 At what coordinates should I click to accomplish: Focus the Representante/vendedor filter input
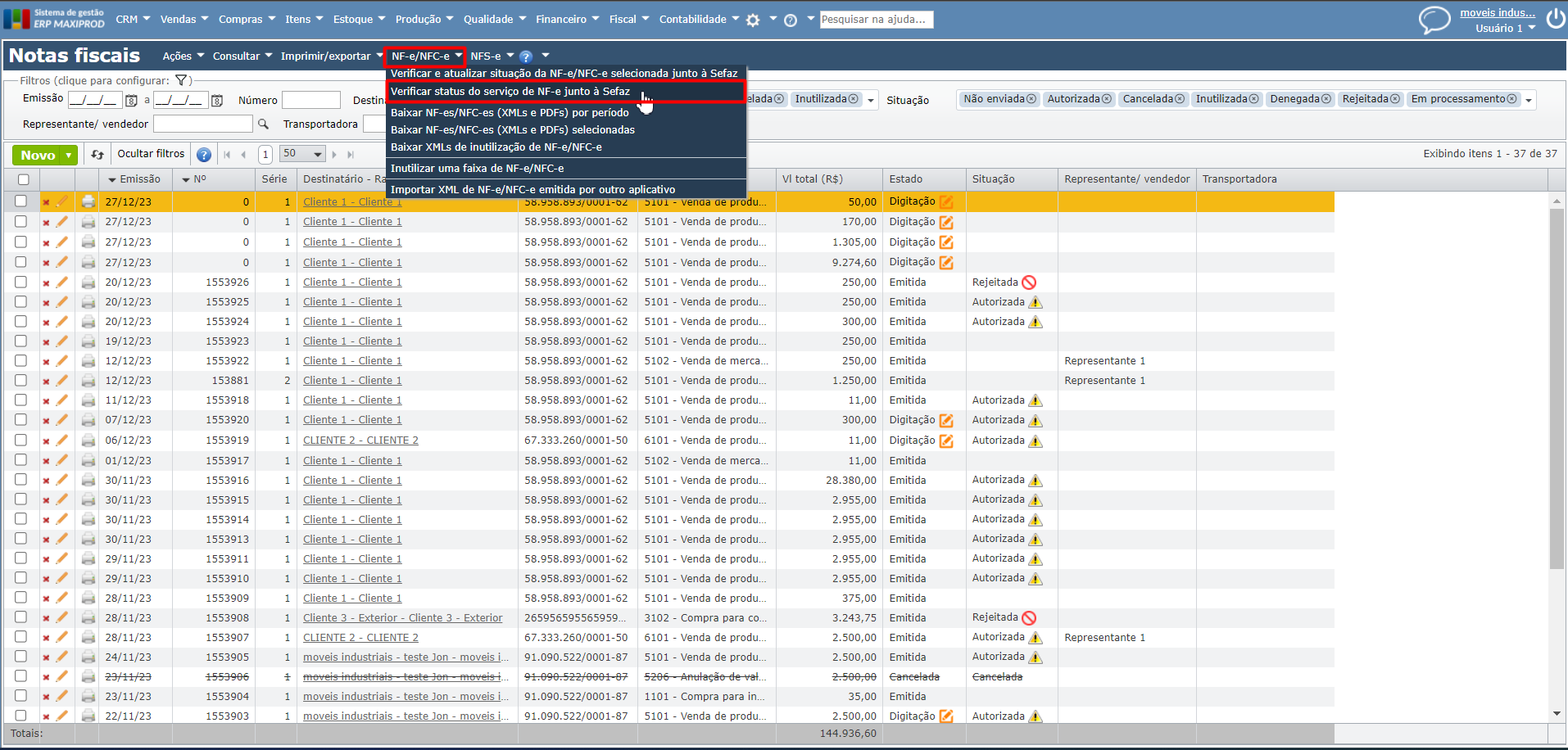[203, 124]
